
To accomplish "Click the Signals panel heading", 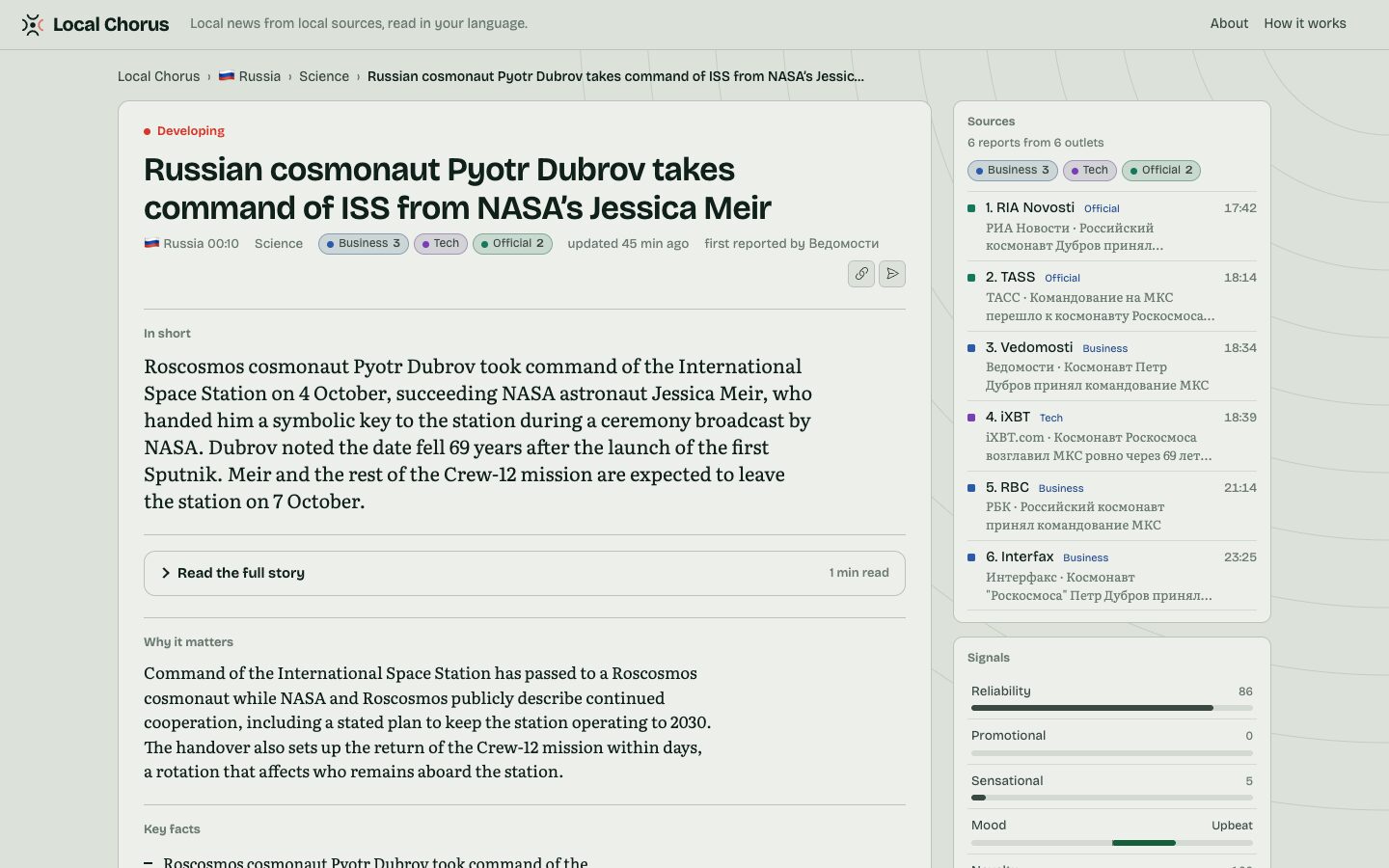I will point(989,658).
